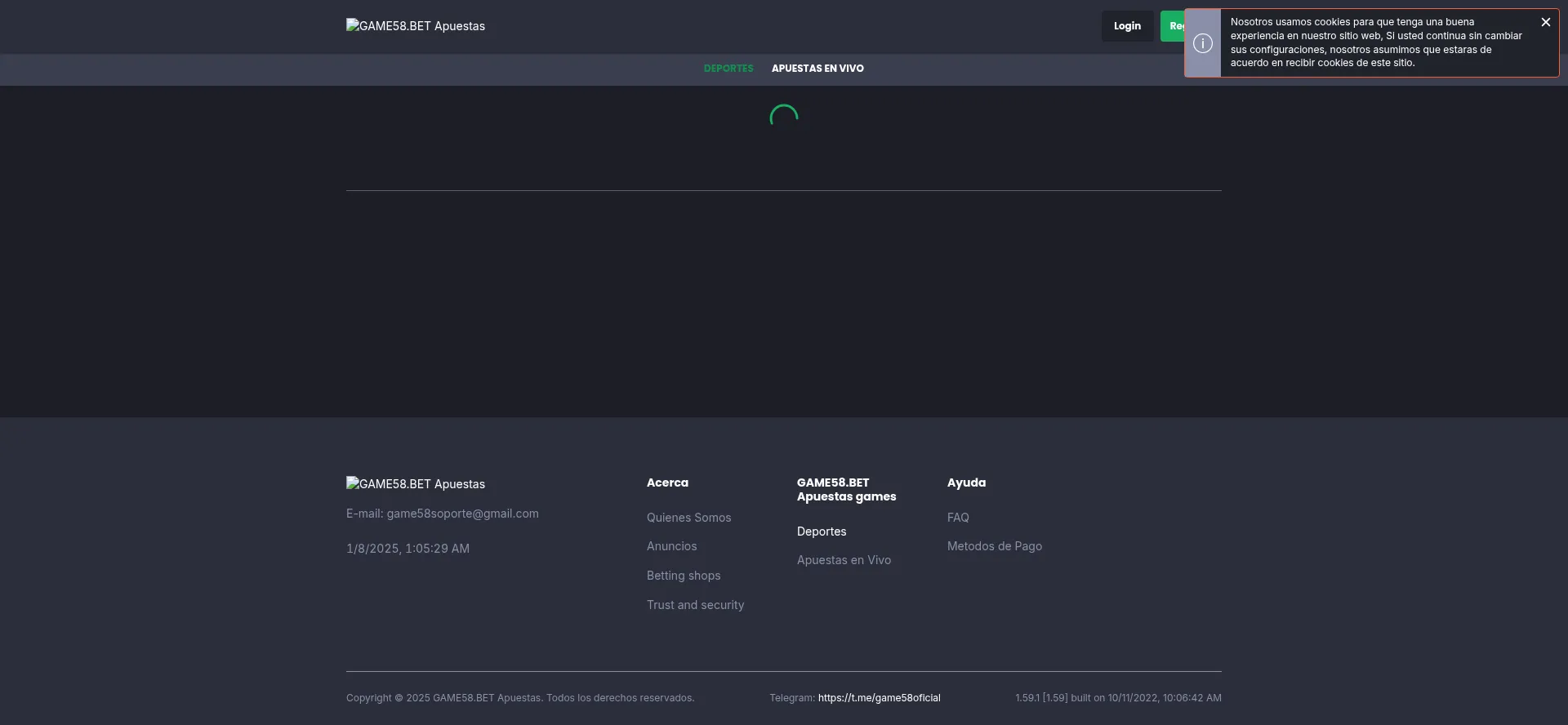Close the cookie notification banner
1568x725 pixels.
pos(1545,23)
